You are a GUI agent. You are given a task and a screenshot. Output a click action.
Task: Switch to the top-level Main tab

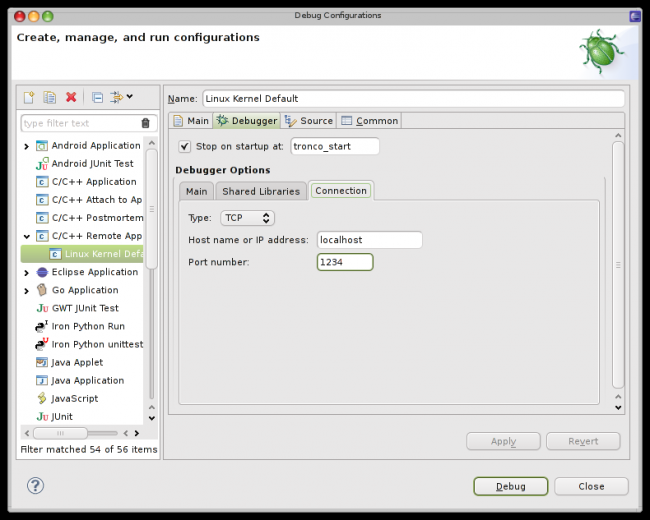click(x=191, y=121)
